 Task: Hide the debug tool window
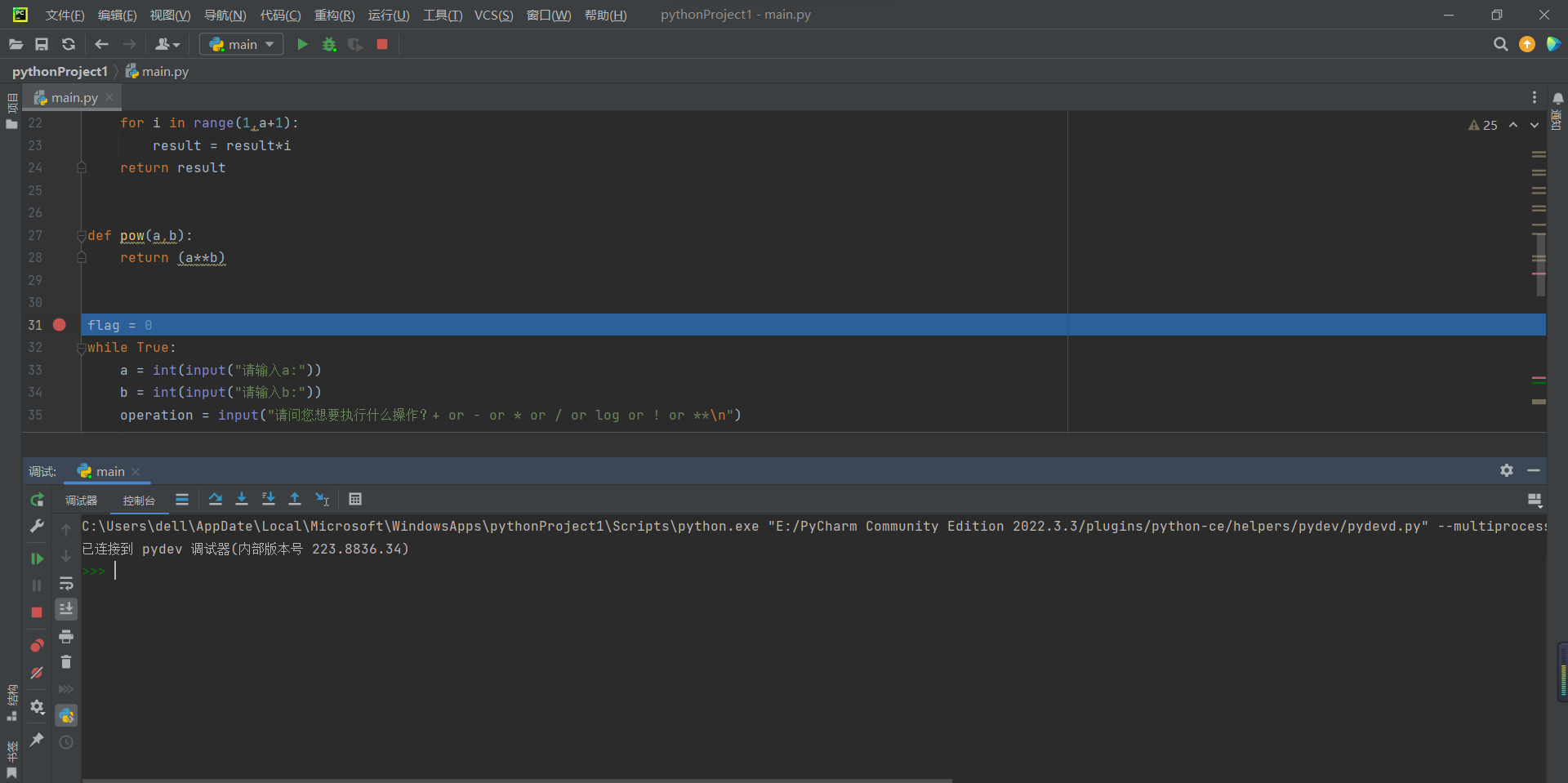click(x=1534, y=471)
